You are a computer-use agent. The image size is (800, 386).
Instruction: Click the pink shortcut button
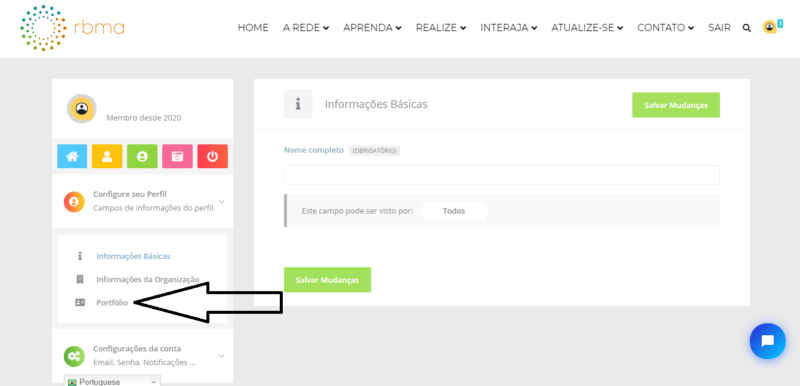177,157
